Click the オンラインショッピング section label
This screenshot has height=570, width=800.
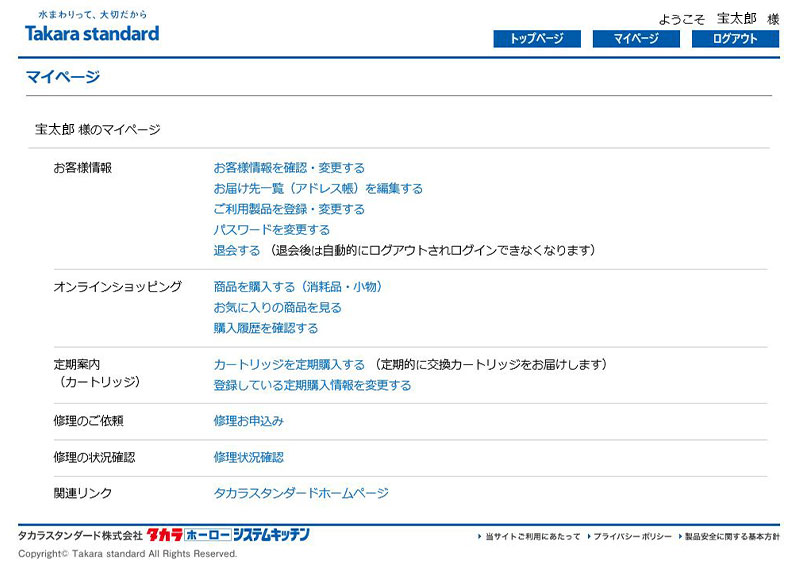(117, 287)
